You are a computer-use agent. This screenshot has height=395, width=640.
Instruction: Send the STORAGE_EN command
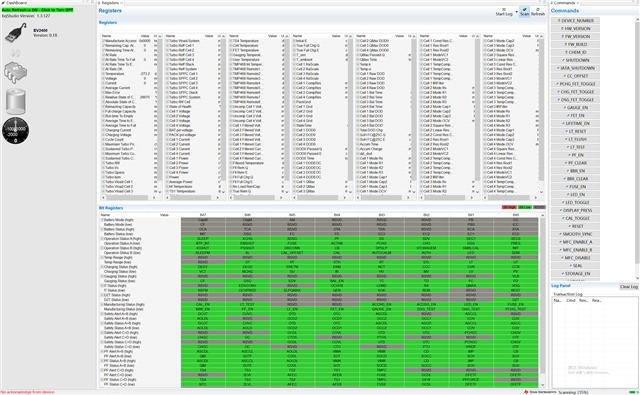575,274
